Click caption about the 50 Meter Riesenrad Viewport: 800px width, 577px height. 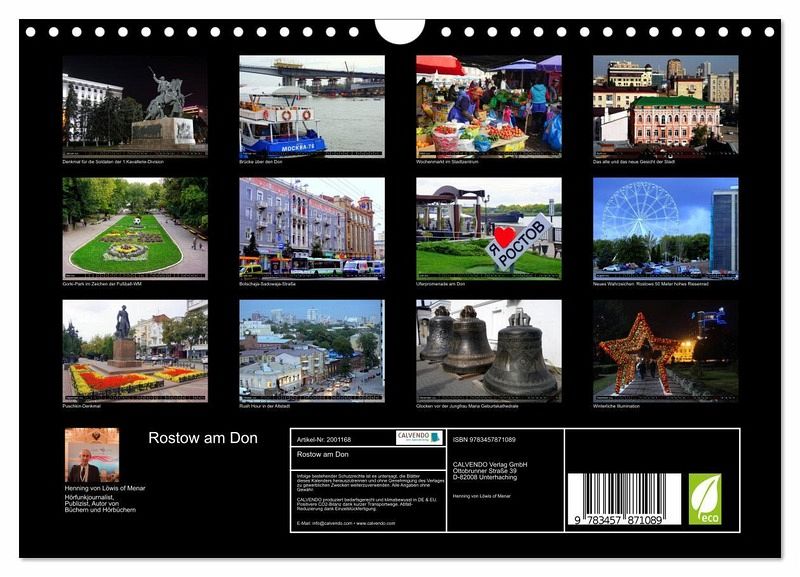pyautogui.click(x=651, y=284)
